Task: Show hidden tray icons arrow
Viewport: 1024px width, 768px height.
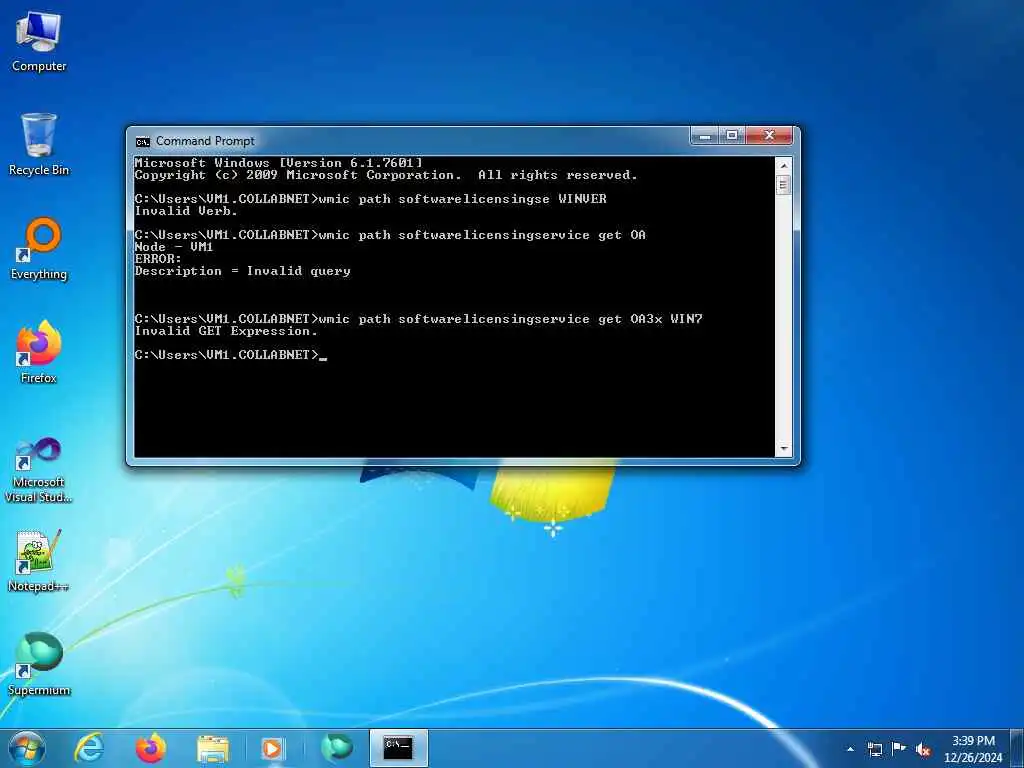Action: 850,749
